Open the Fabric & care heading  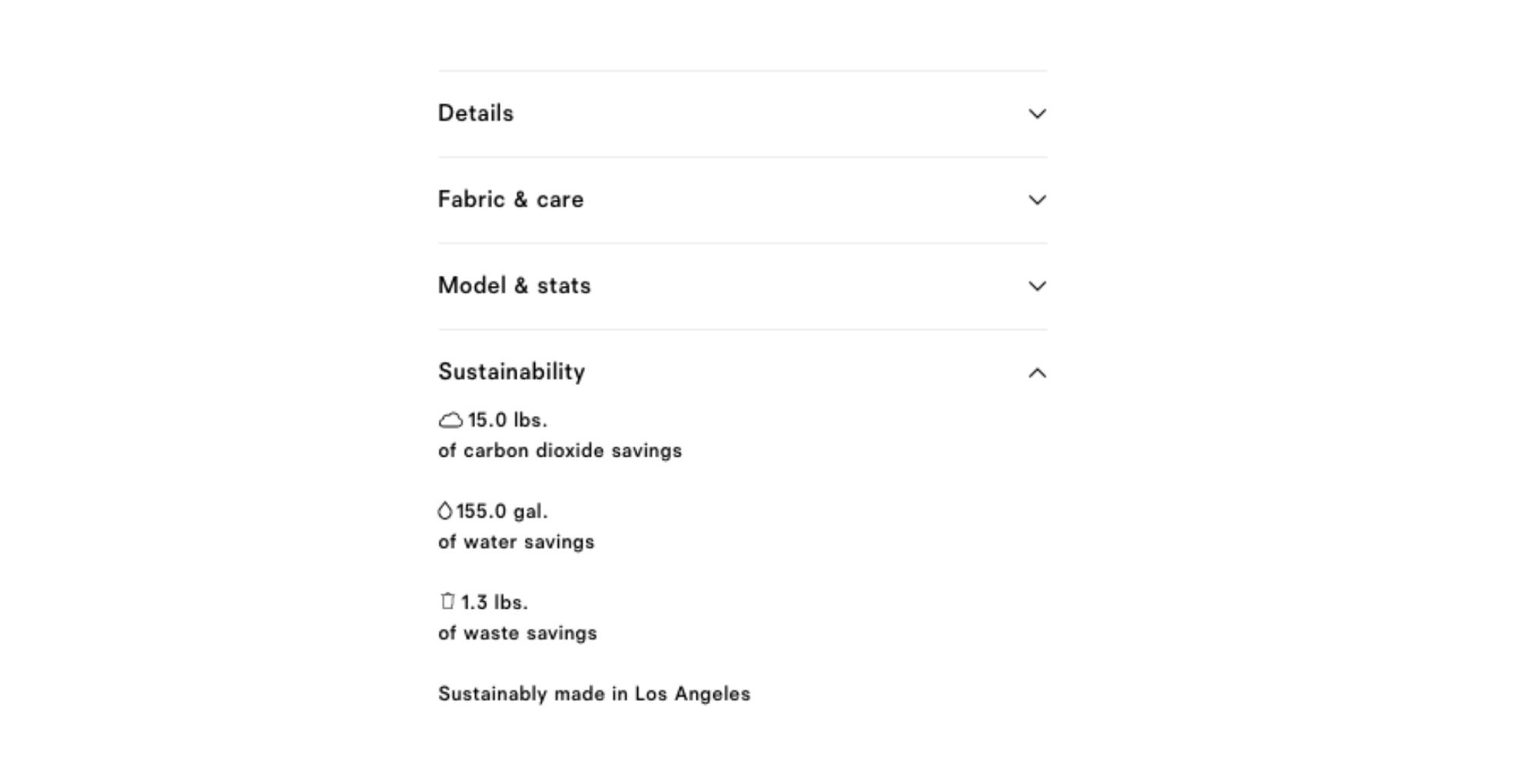[x=511, y=200]
